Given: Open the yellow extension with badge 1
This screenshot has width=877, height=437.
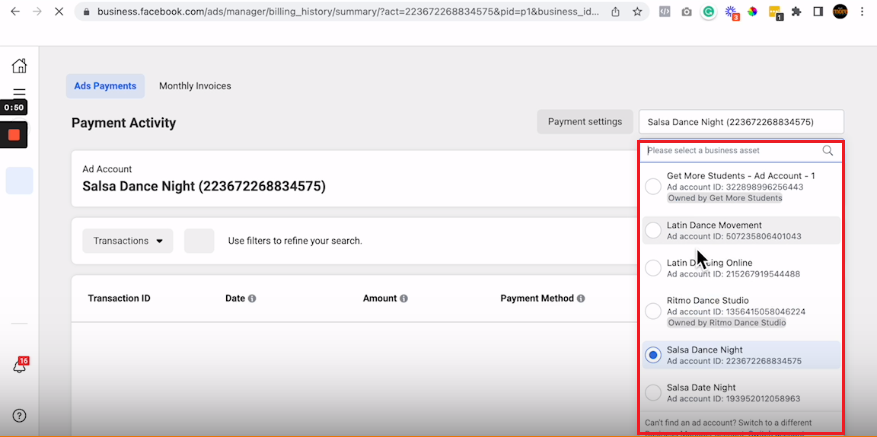Looking at the screenshot, I should (775, 12).
